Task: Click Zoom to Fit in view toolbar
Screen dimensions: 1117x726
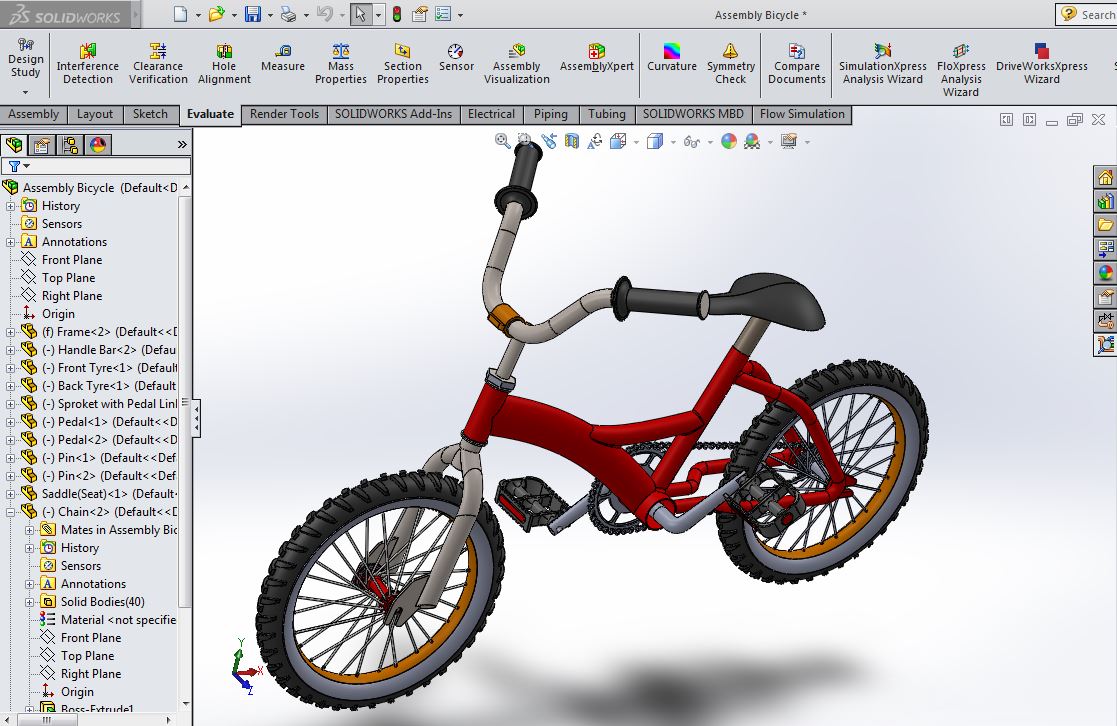Action: [x=502, y=141]
